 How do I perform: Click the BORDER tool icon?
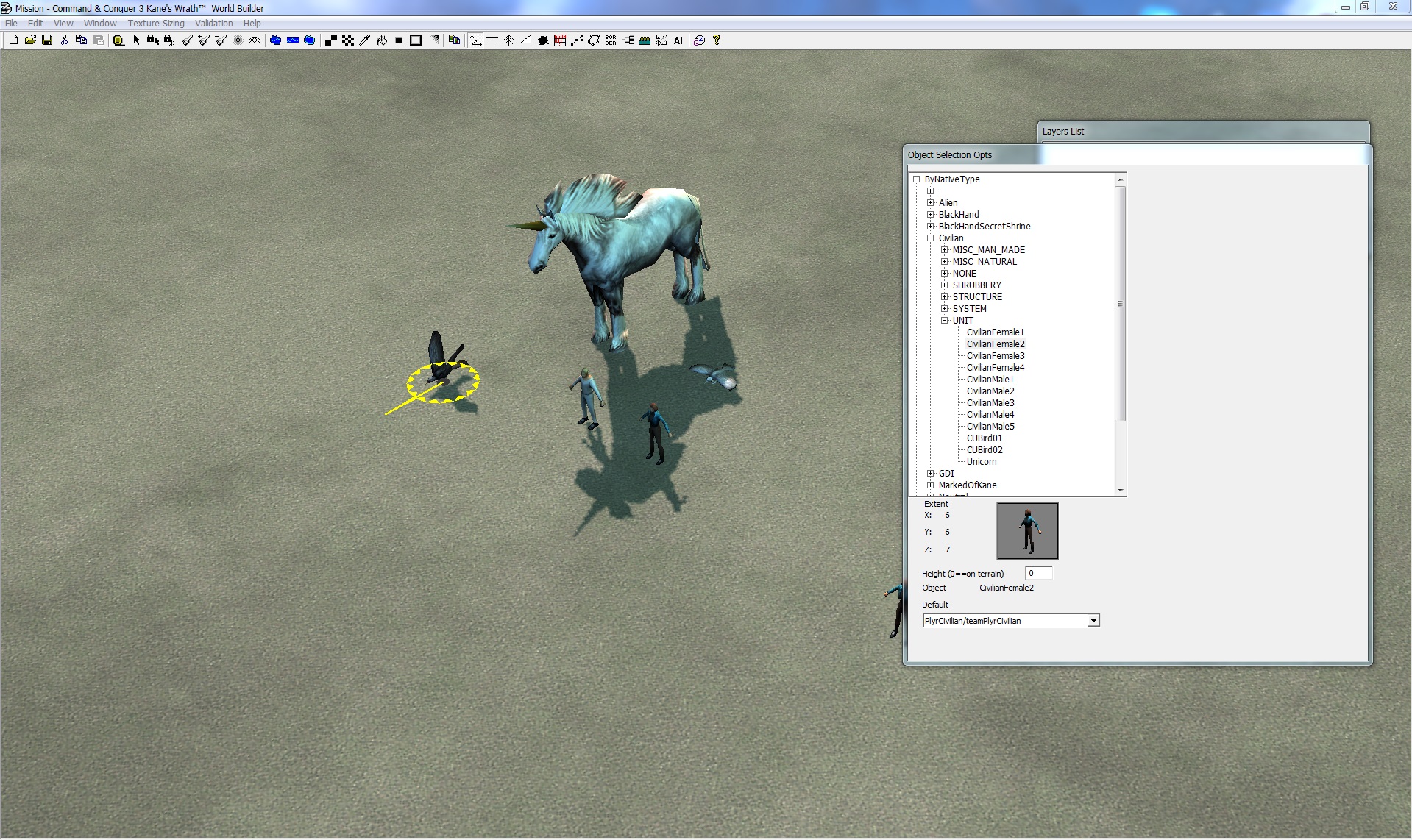click(x=611, y=40)
